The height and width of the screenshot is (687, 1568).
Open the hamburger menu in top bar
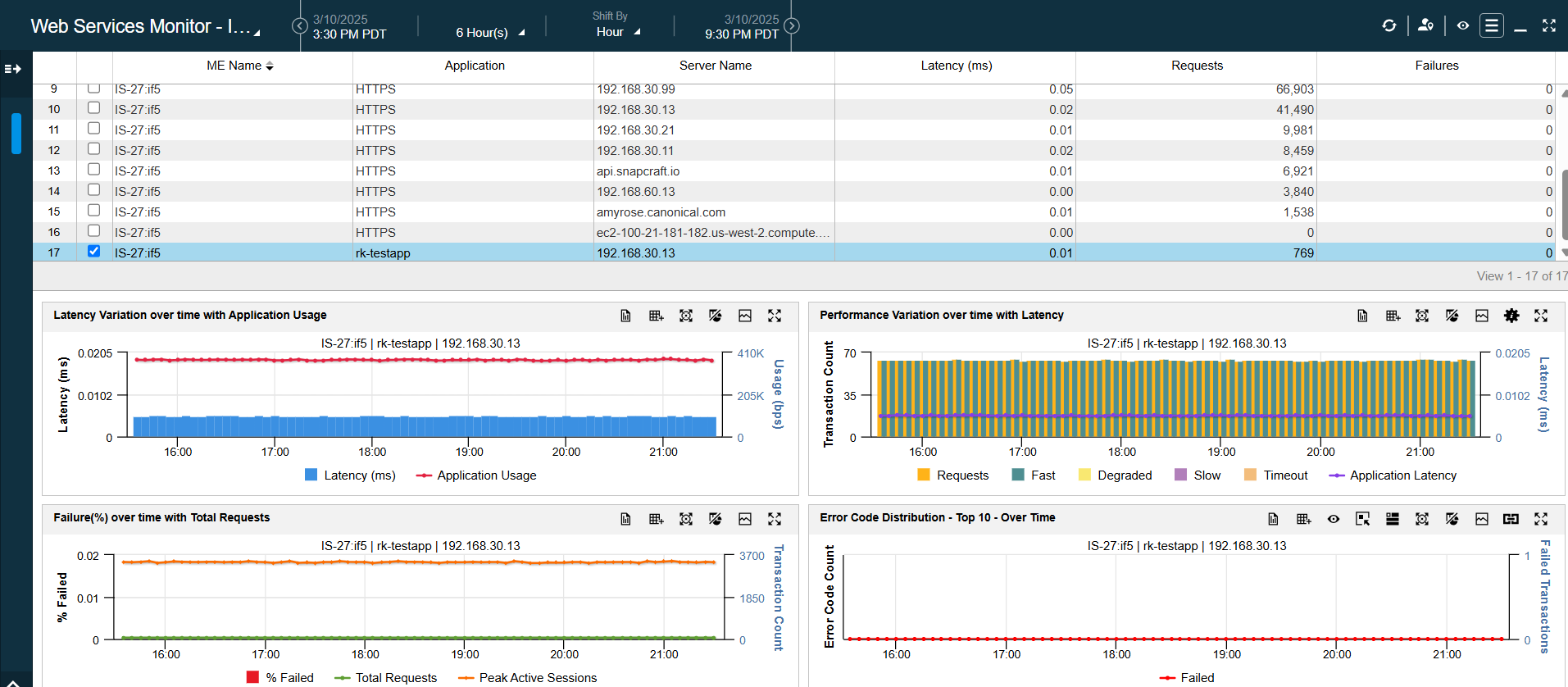[1491, 25]
